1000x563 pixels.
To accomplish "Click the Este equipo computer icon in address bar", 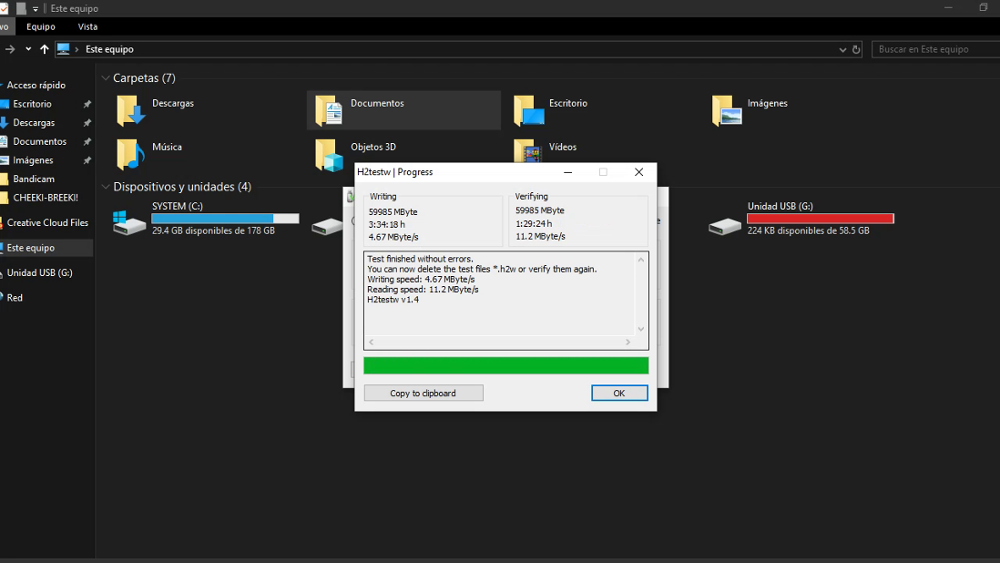I will (62, 49).
